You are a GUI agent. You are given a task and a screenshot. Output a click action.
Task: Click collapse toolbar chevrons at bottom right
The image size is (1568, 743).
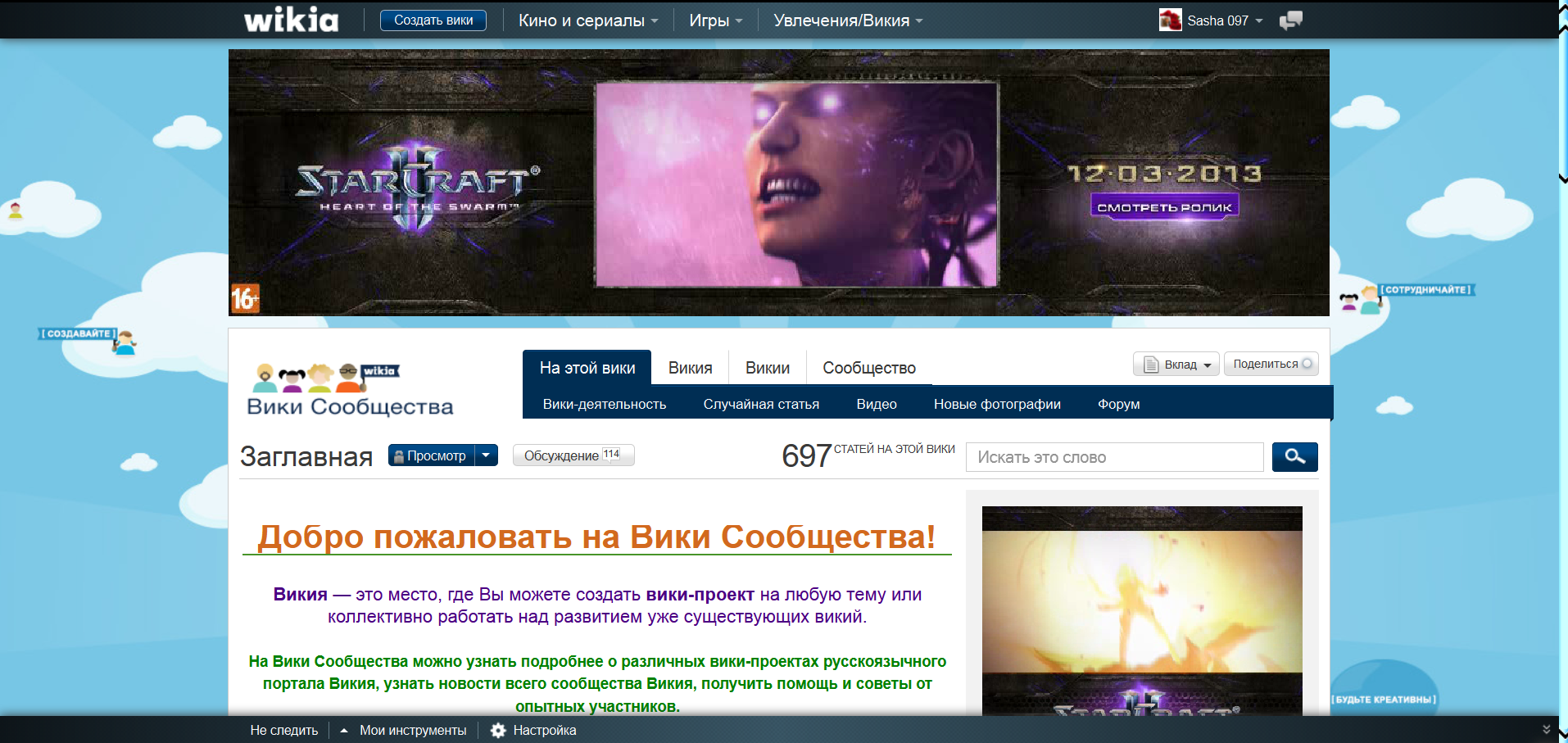1546,729
